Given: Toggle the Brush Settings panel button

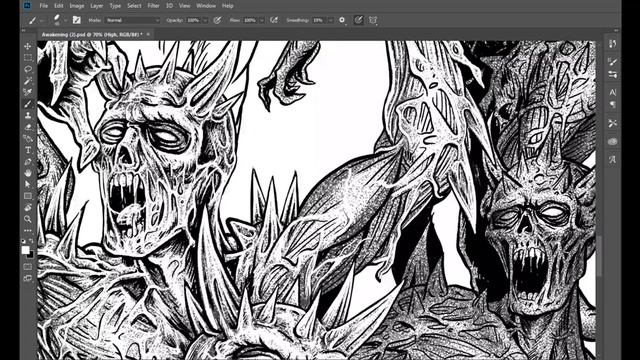Looking at the screenshot, I should click(x=76, y=20).
